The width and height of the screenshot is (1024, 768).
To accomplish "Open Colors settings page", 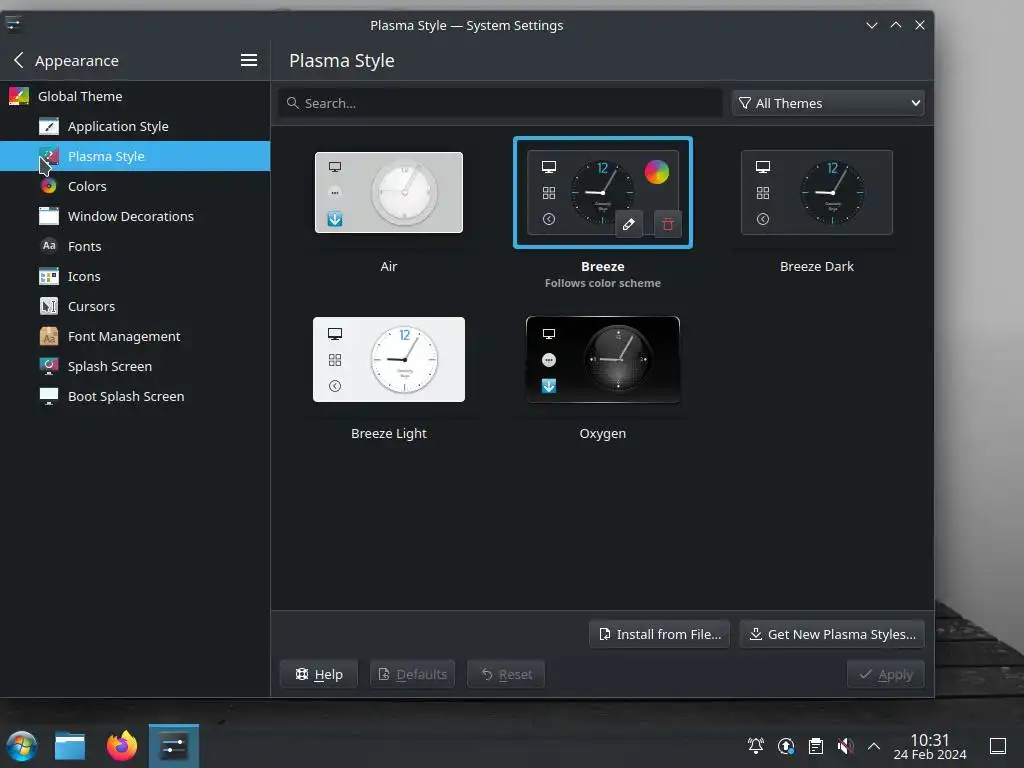I will (x=135, y=186).
